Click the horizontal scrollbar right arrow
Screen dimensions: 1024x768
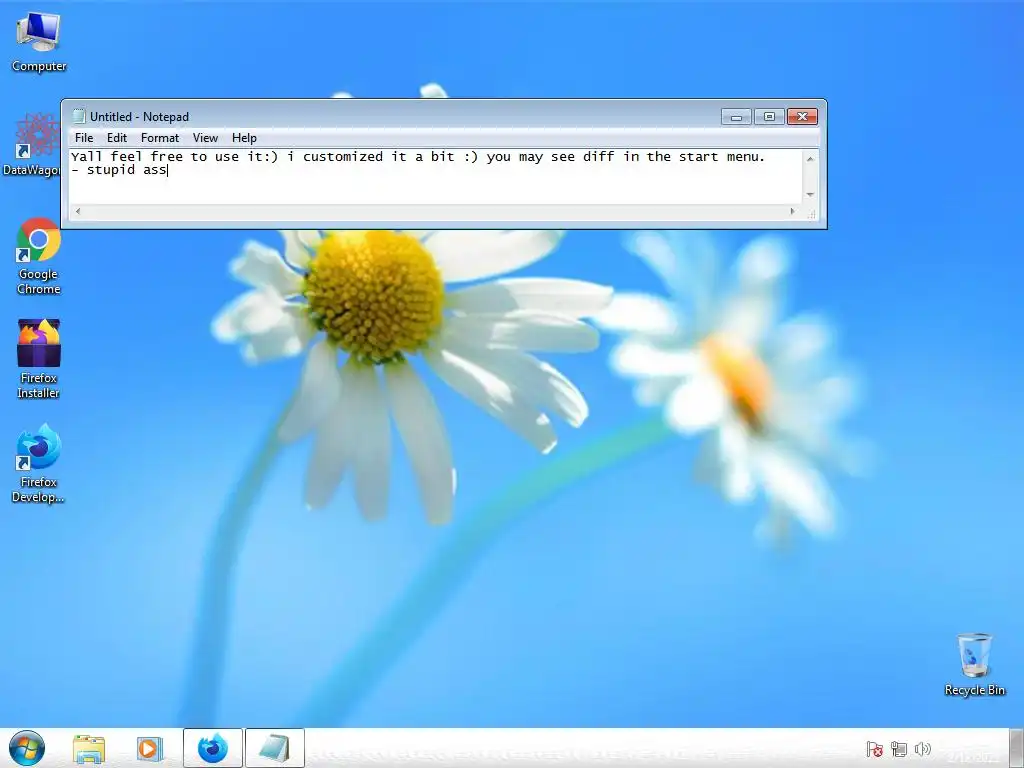click(x=792, y=211)
